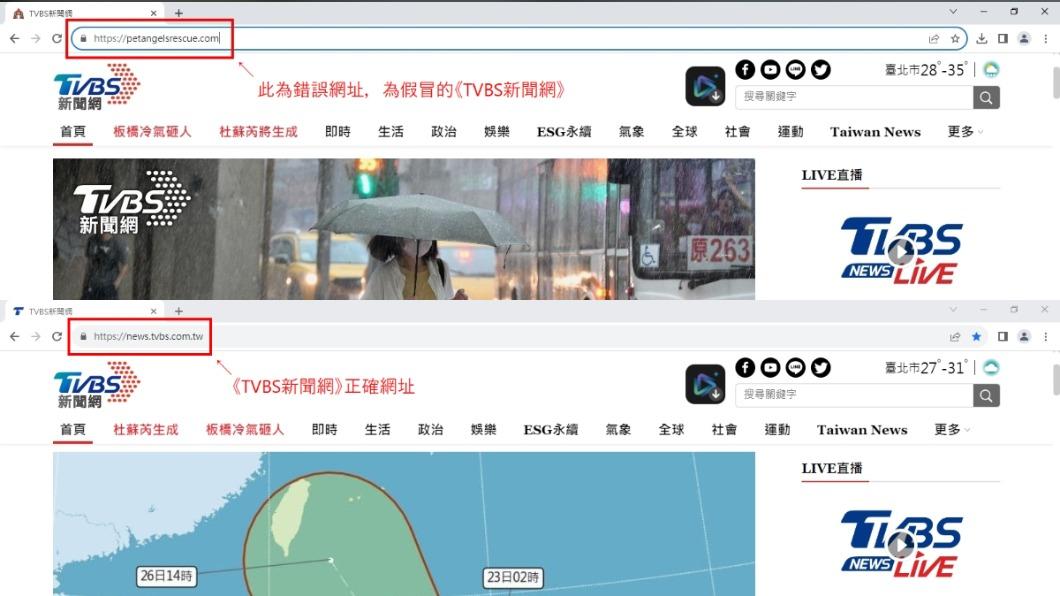
Task: Open 運動 in lower page navigation
Action: click(x=777, y=430)
